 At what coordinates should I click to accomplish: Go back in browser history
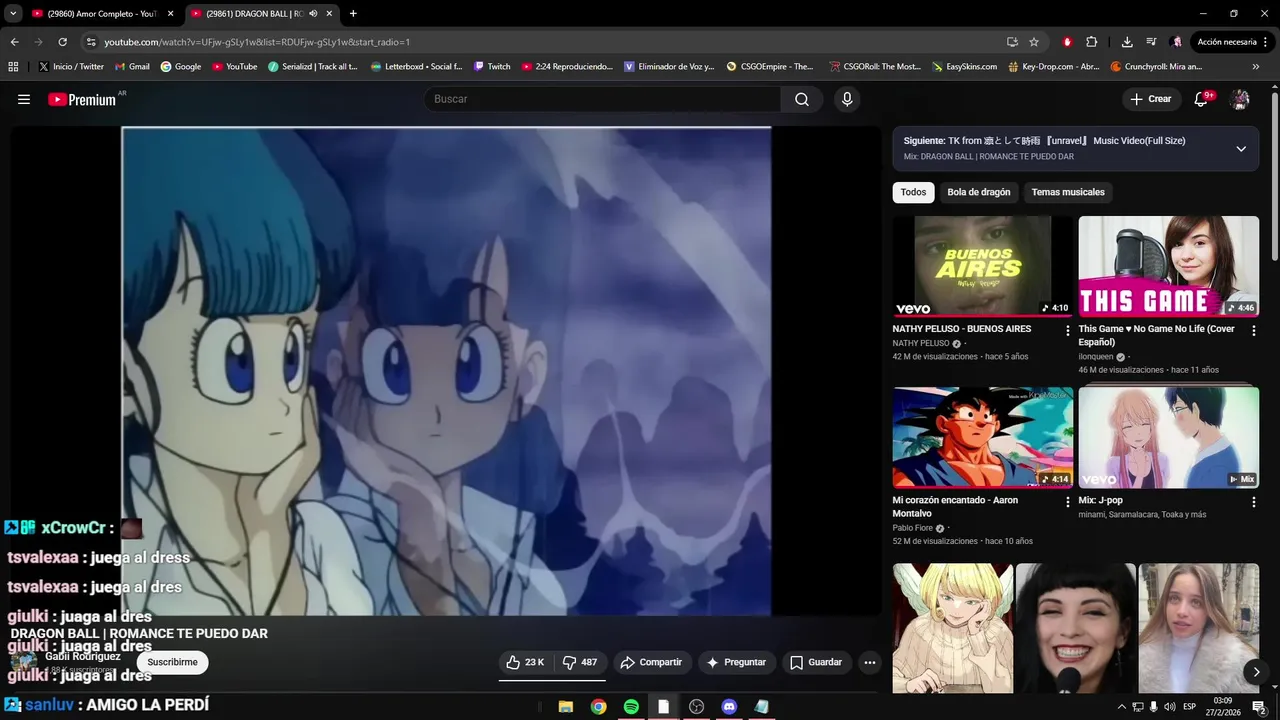click(14, 42)
